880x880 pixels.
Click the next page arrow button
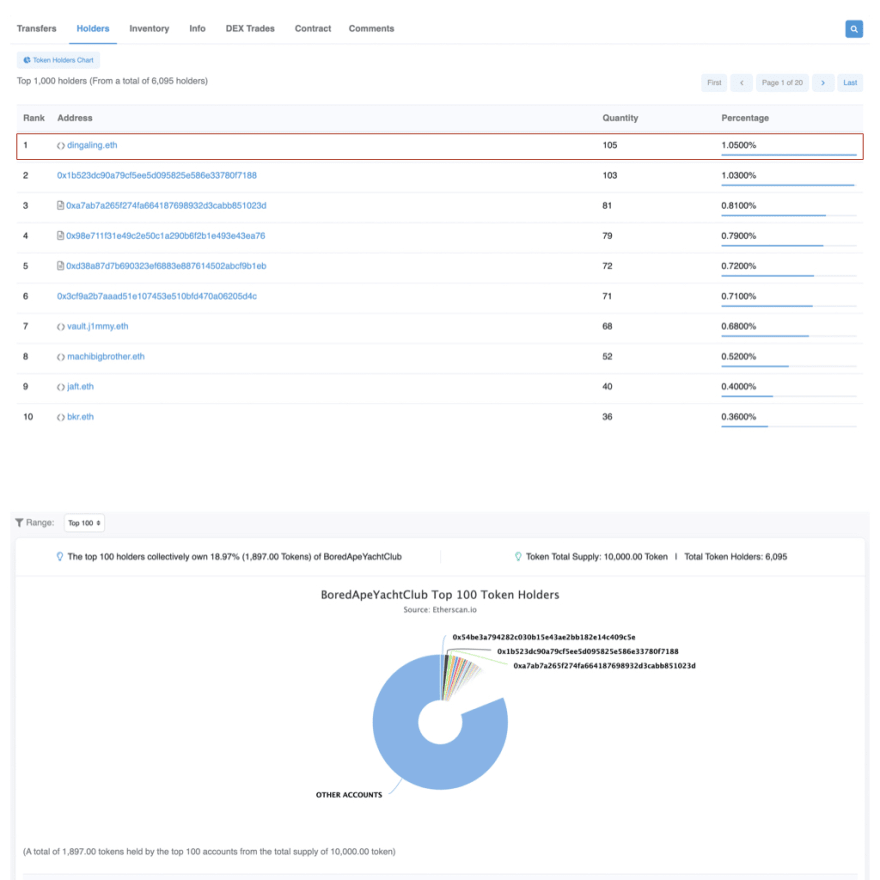click(823, 82)
